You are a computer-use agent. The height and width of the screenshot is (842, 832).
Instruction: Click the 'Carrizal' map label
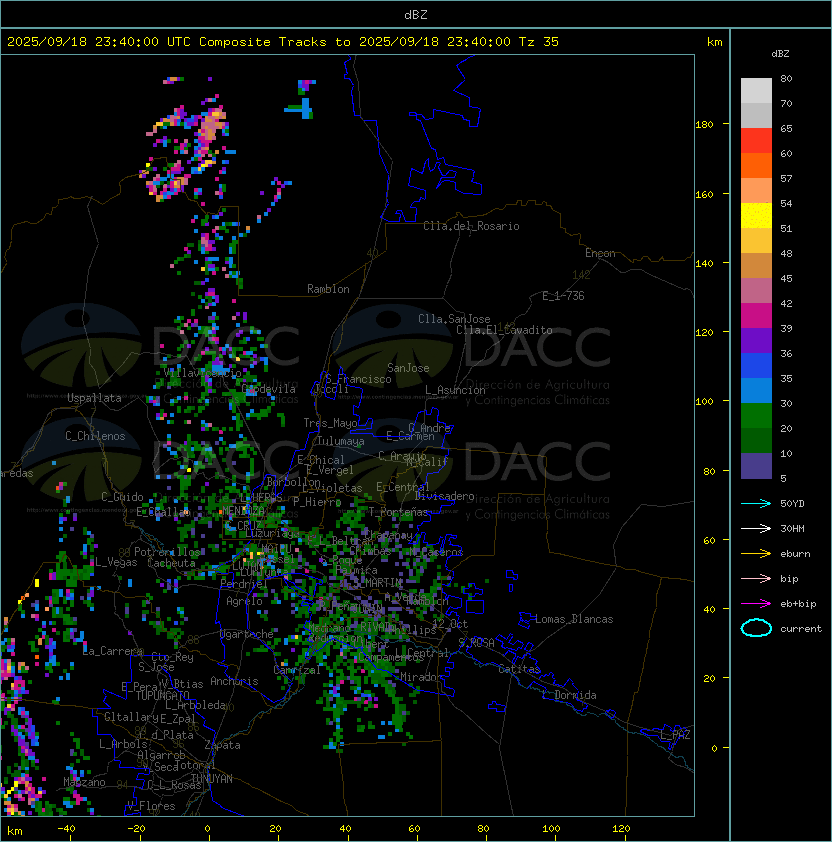[297, 670]
